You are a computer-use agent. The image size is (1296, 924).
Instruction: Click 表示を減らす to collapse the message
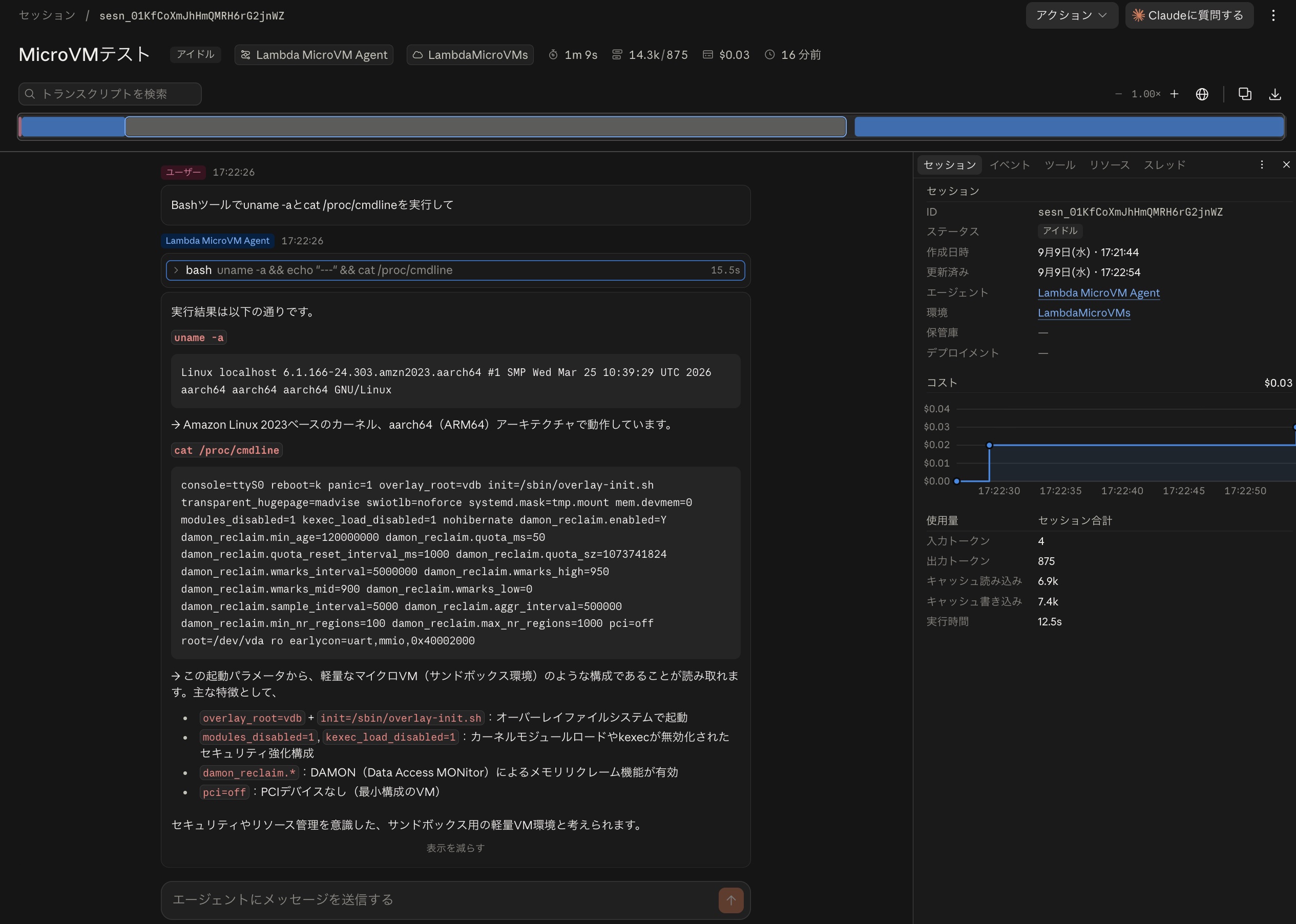pos(455,848)
